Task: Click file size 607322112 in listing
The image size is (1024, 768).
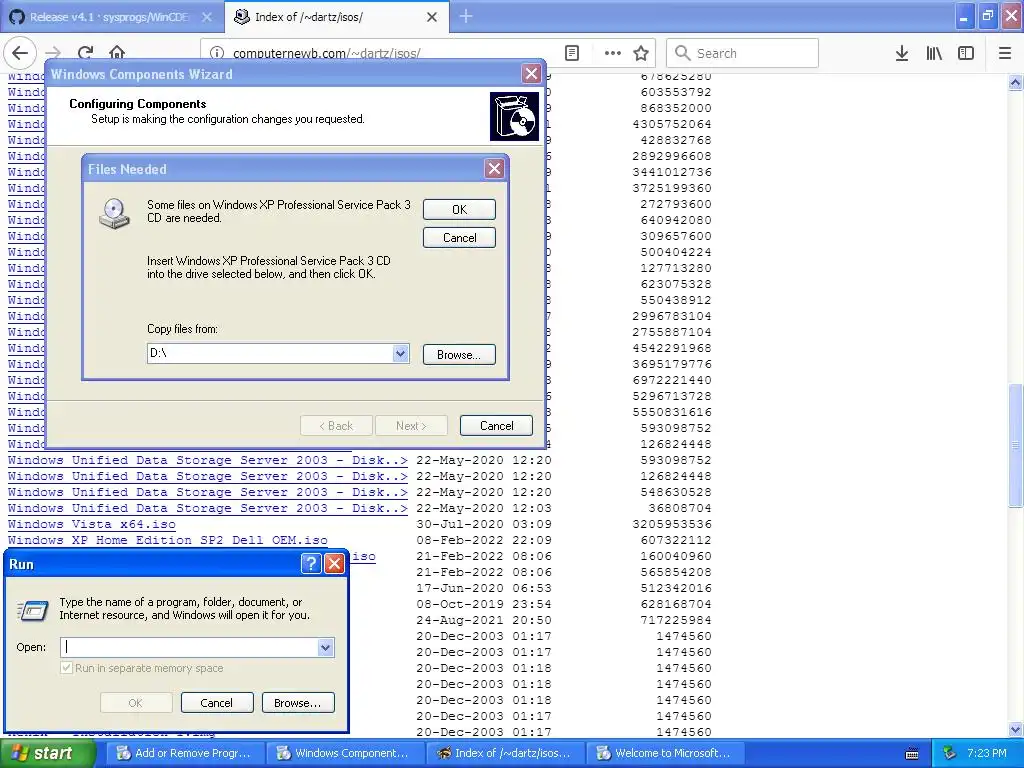Action: (x=676, y=540)
